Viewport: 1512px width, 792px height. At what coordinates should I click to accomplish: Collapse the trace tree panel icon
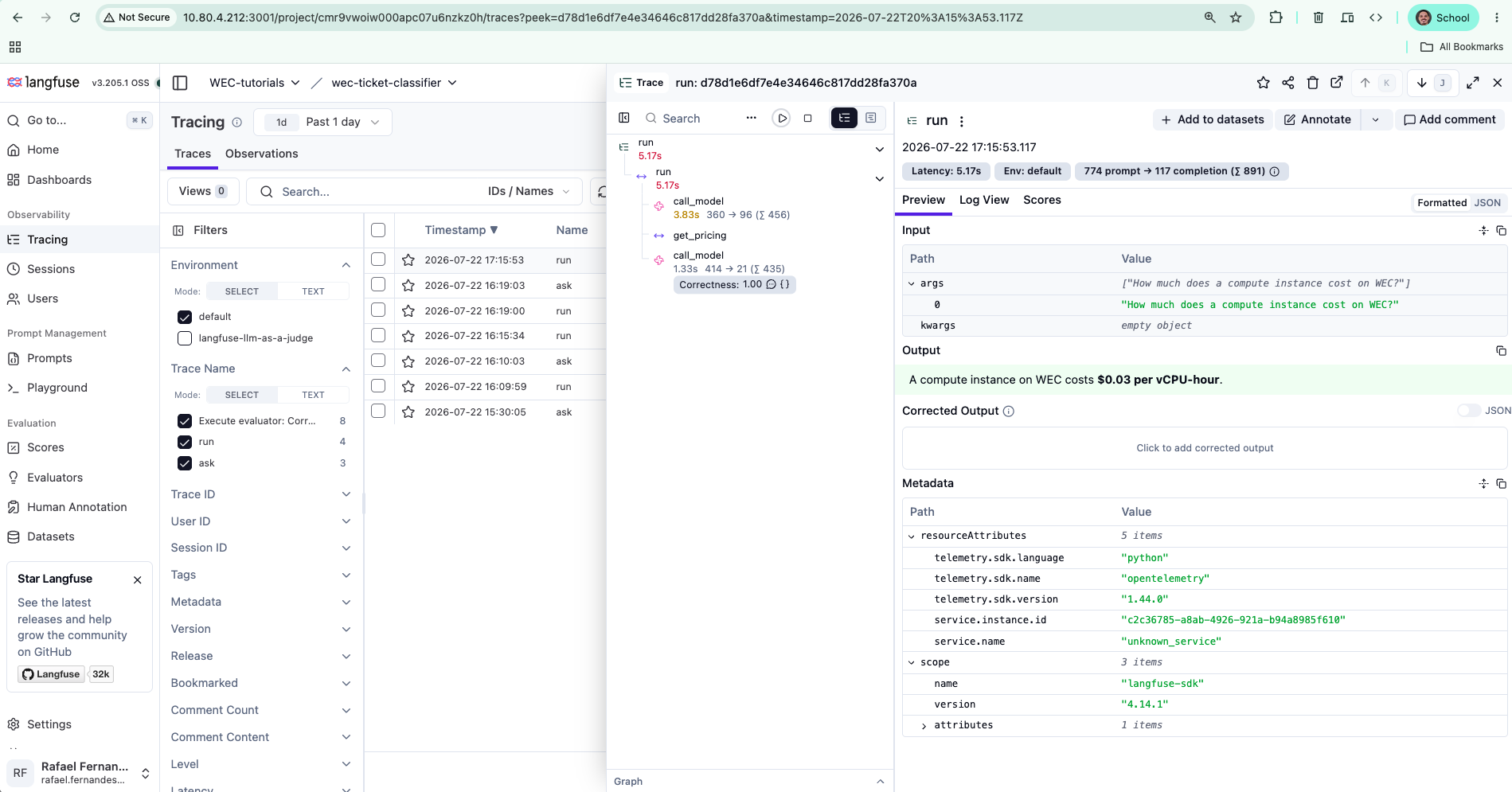(x=624, y=118)
